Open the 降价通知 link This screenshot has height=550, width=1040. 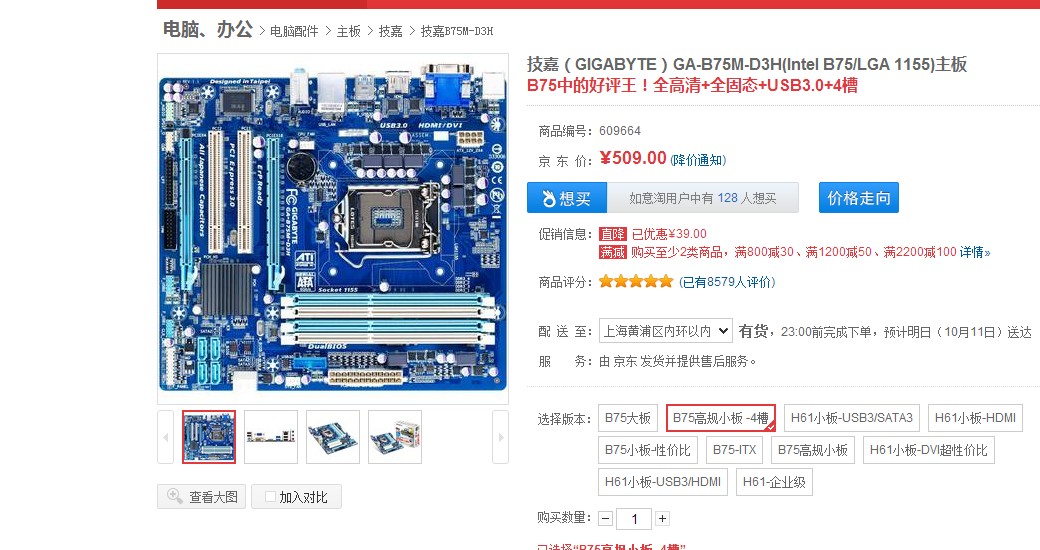(x=698, y=160)
